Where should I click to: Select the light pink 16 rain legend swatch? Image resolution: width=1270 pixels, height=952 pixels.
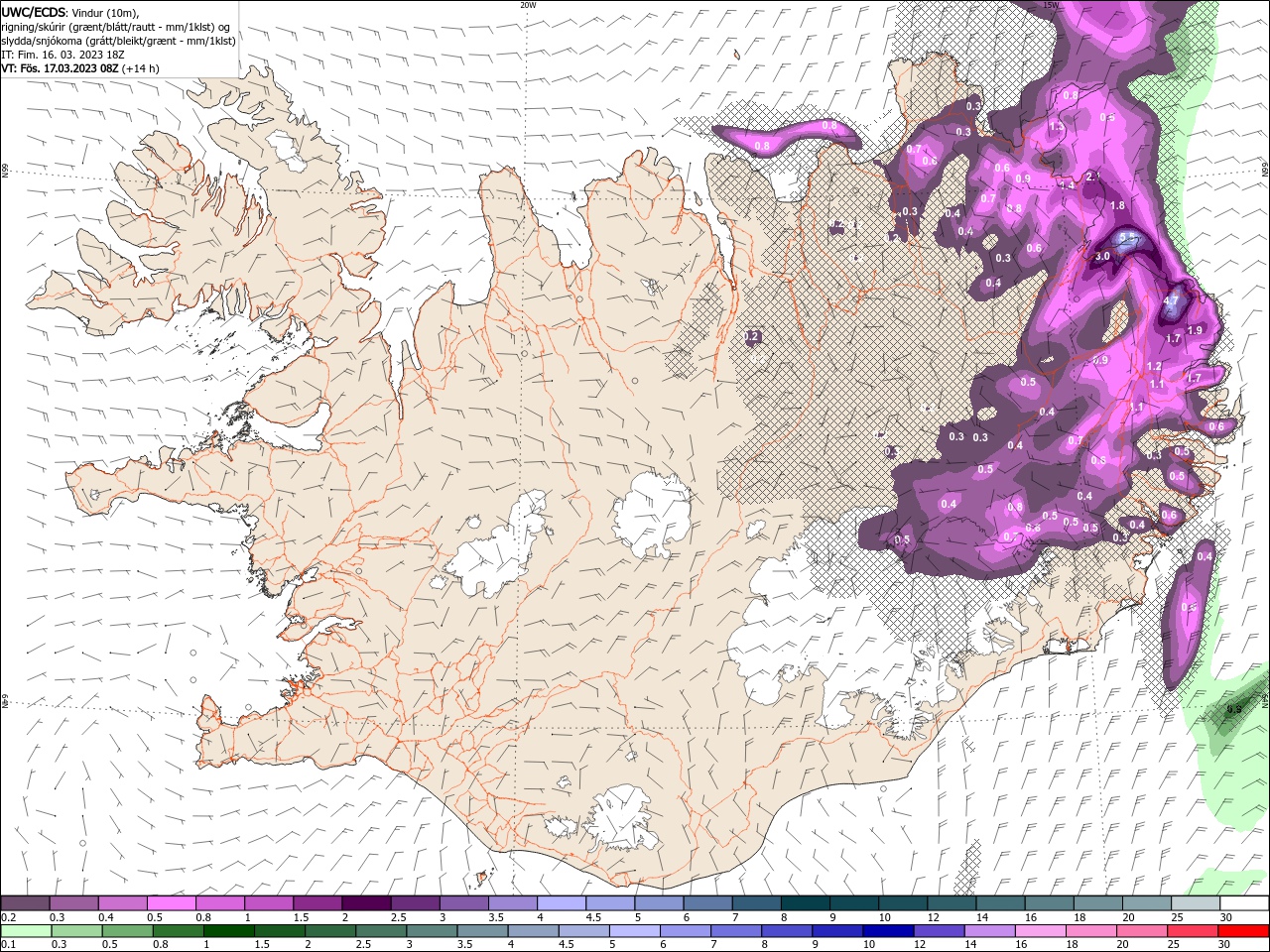1040,931
